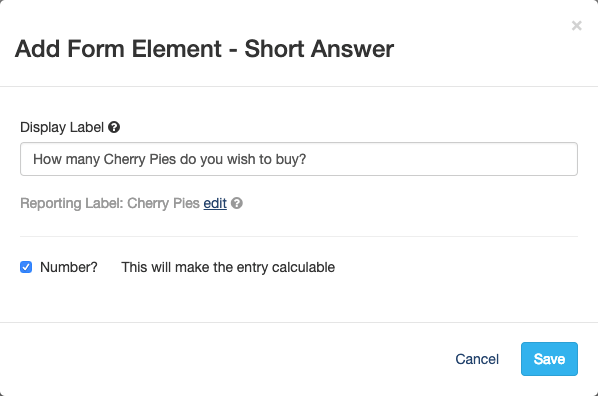
Task: Click the 'This will make the entry calculable' note
Action: (228, 267)
